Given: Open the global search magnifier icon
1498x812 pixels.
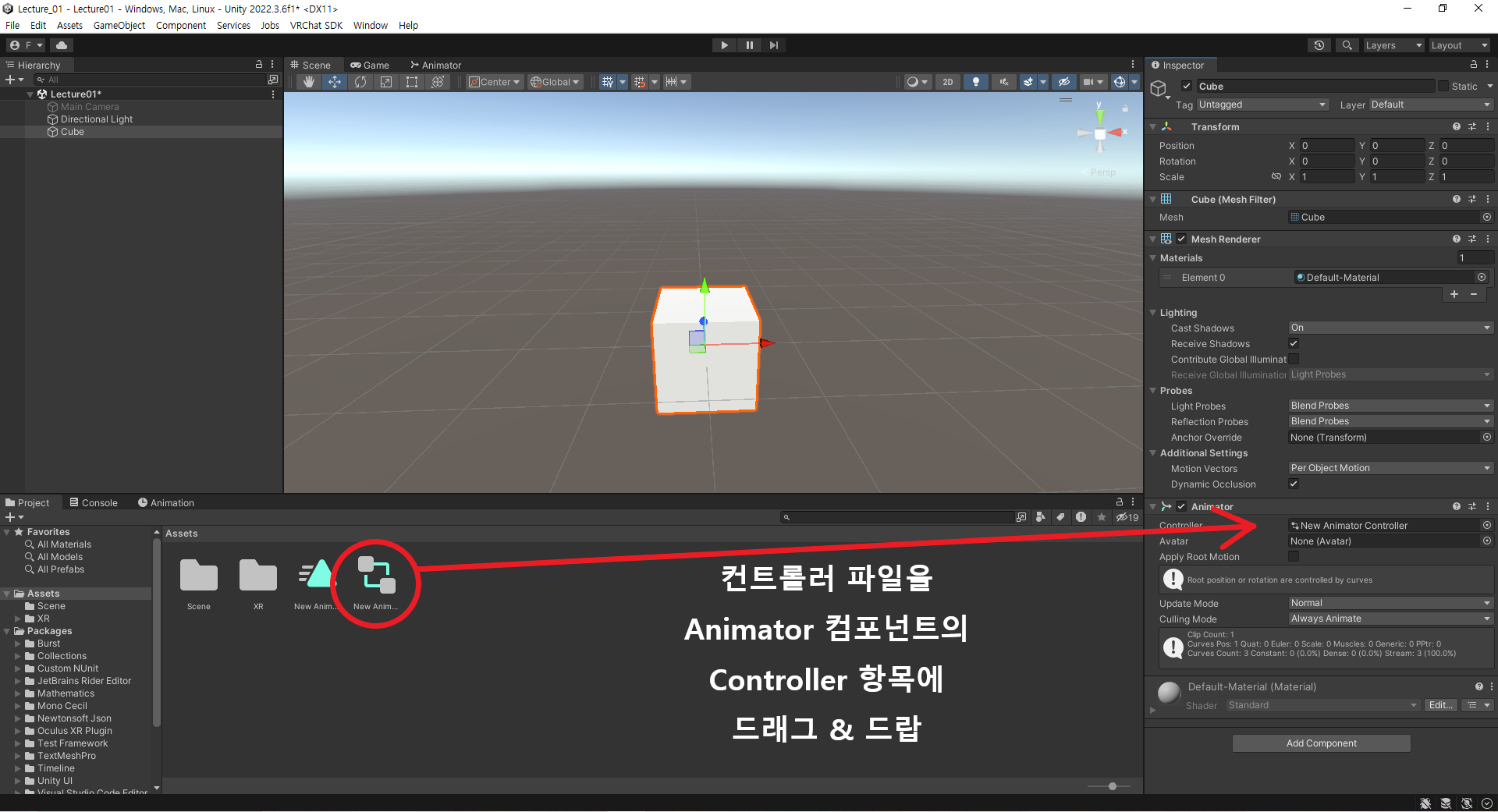Looking at the screenshot, I should (x=1347, y=45).
